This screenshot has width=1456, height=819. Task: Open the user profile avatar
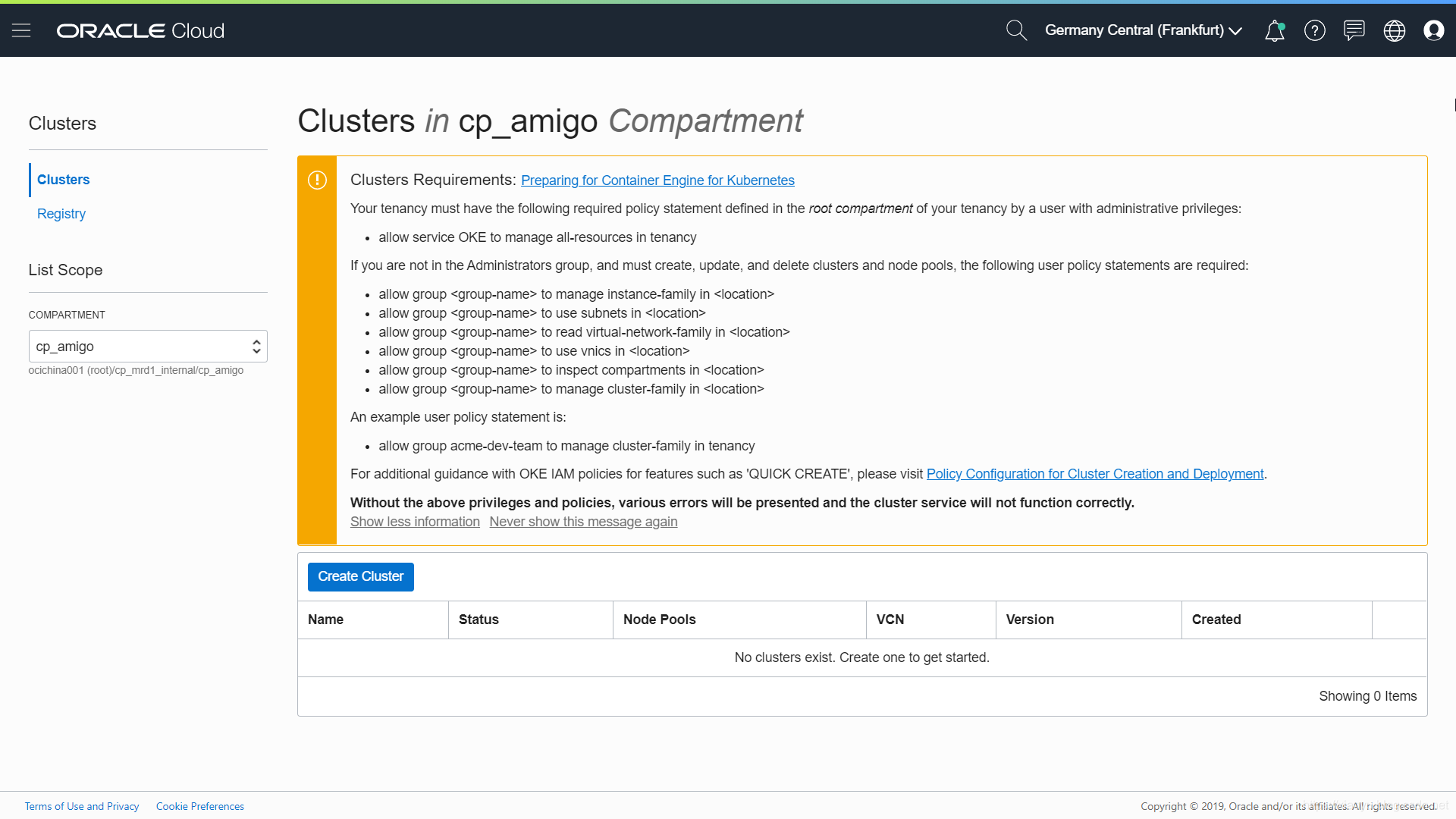(x=1433, y=30)
